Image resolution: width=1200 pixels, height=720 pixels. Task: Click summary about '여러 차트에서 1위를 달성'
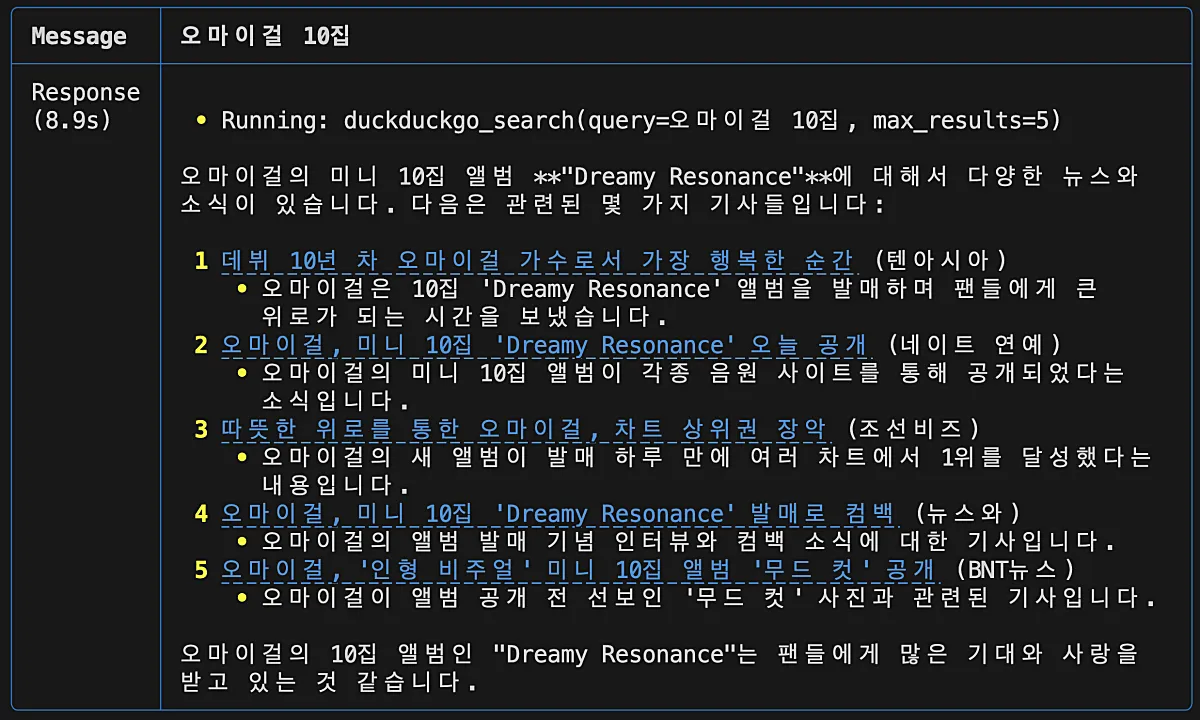coord(707,471)
